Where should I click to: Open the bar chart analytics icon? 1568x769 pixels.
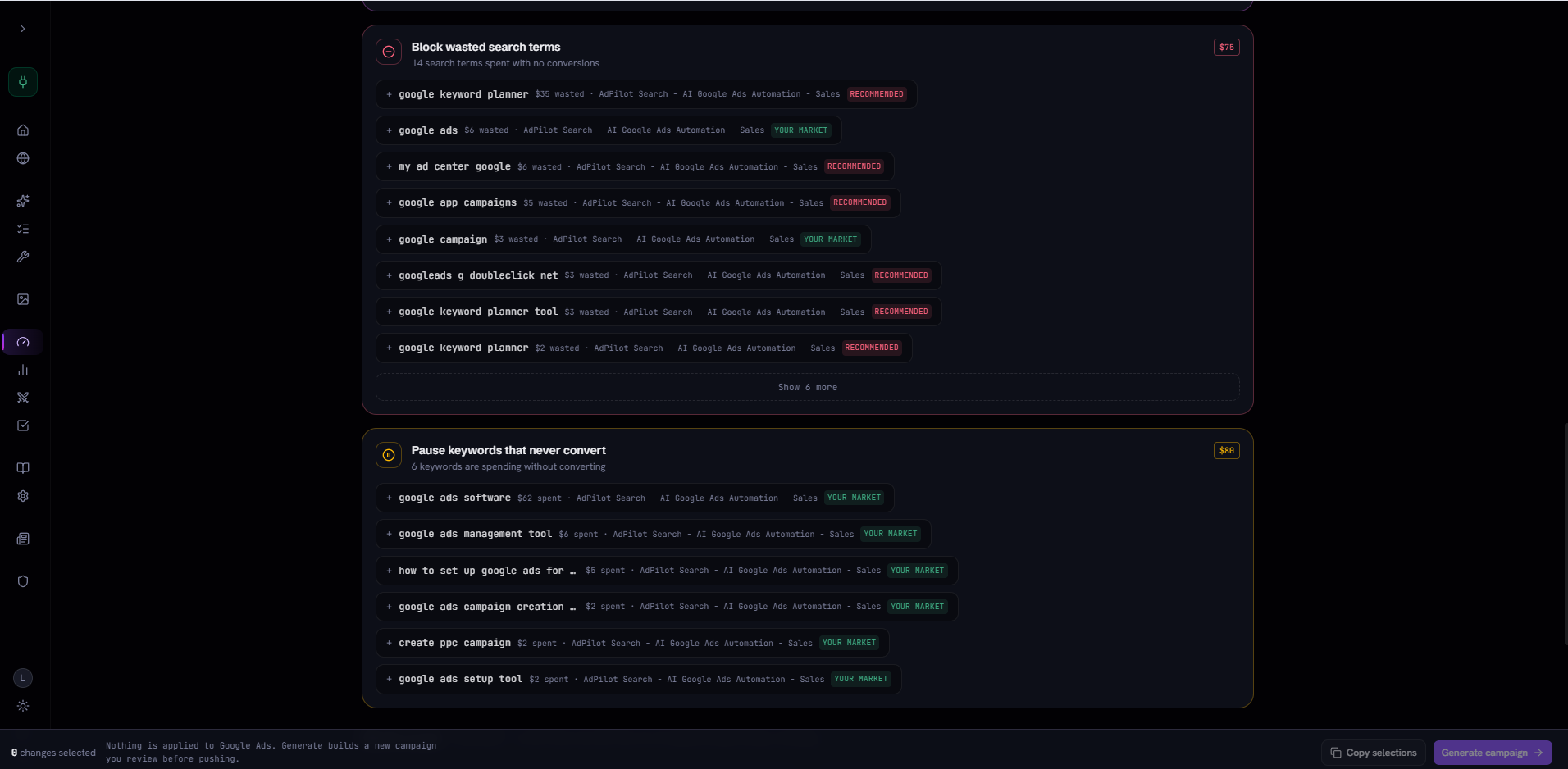point(23,370)
